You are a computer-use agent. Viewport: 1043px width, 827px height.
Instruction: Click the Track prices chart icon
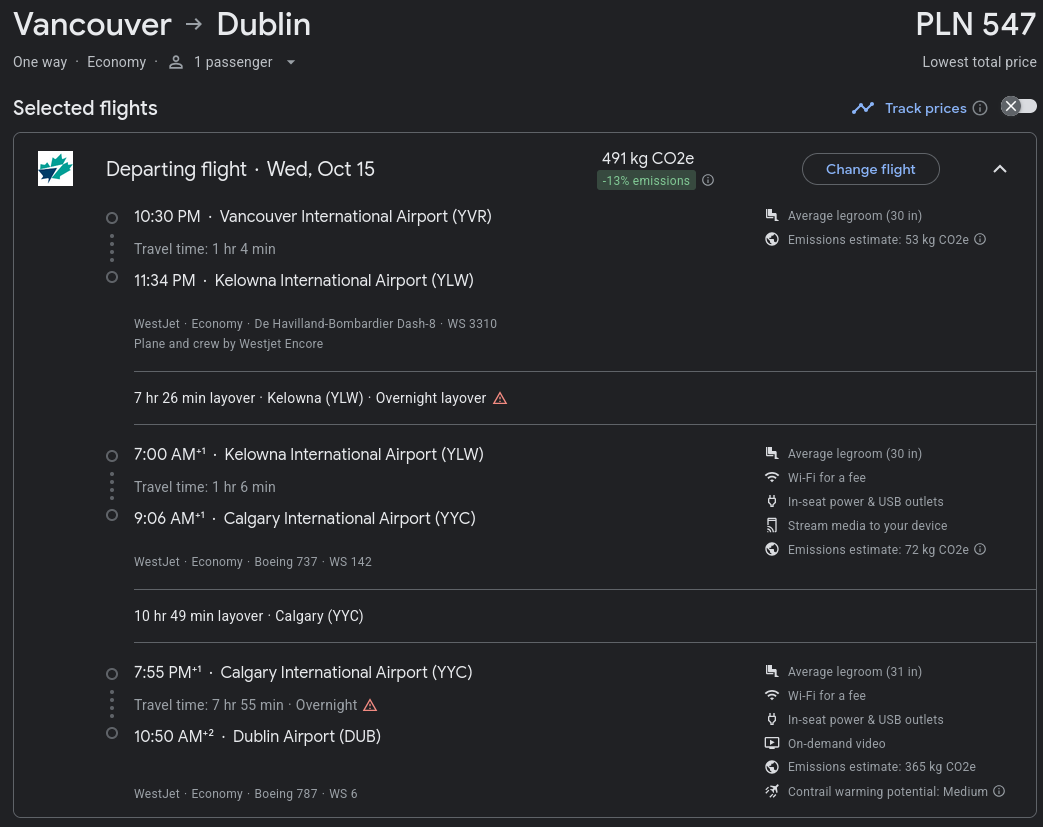click(x=863, y=108)
